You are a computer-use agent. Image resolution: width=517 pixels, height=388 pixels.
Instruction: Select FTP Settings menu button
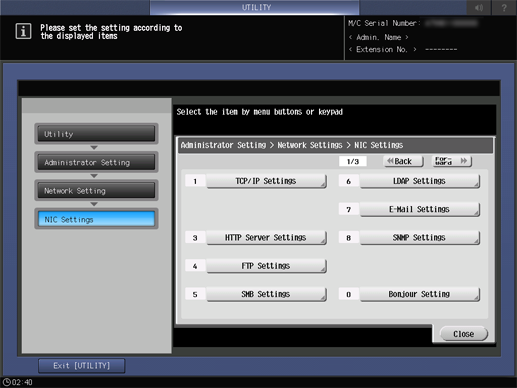pos(266,266)
